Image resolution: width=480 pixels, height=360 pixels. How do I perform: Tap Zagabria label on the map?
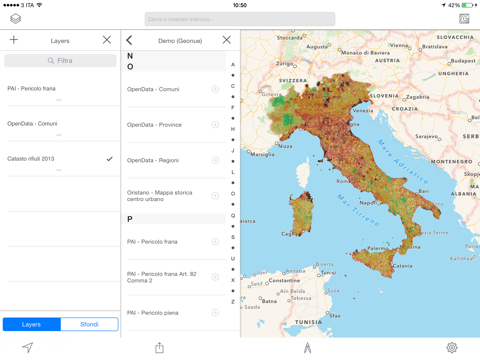[418, 97]
